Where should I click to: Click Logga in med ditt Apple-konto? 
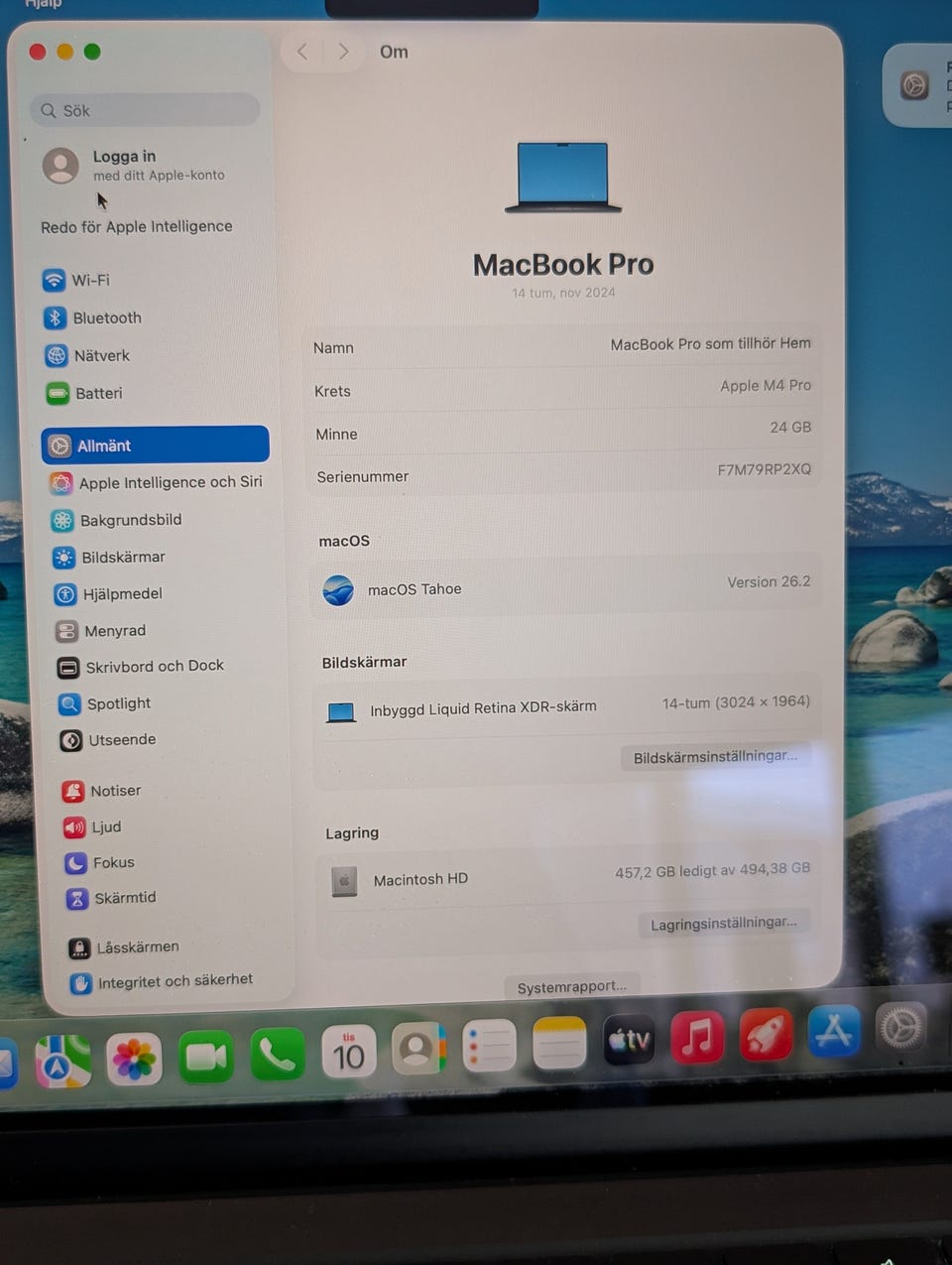click(x=134, y=165)
